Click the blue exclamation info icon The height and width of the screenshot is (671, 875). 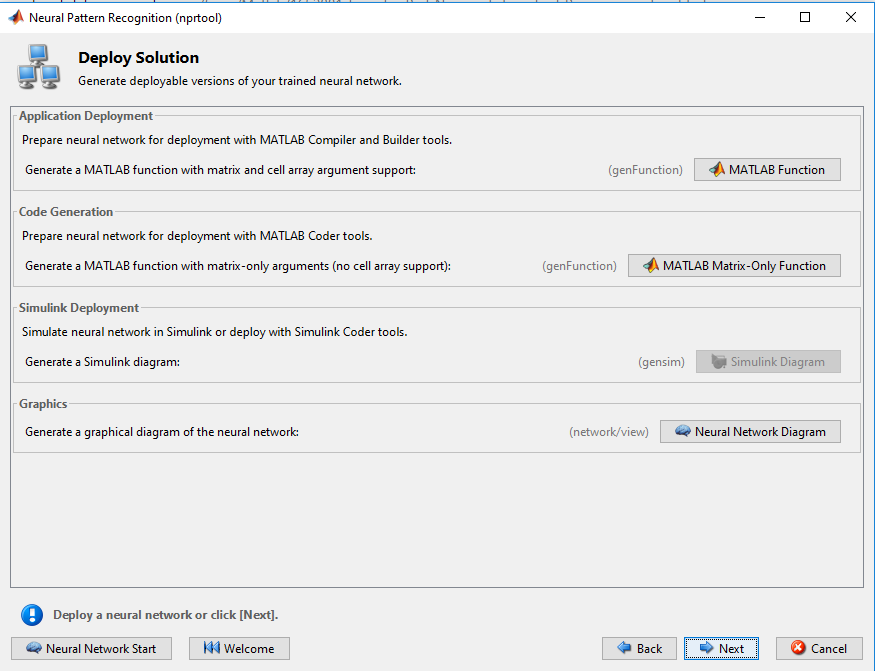click(32, 615)
